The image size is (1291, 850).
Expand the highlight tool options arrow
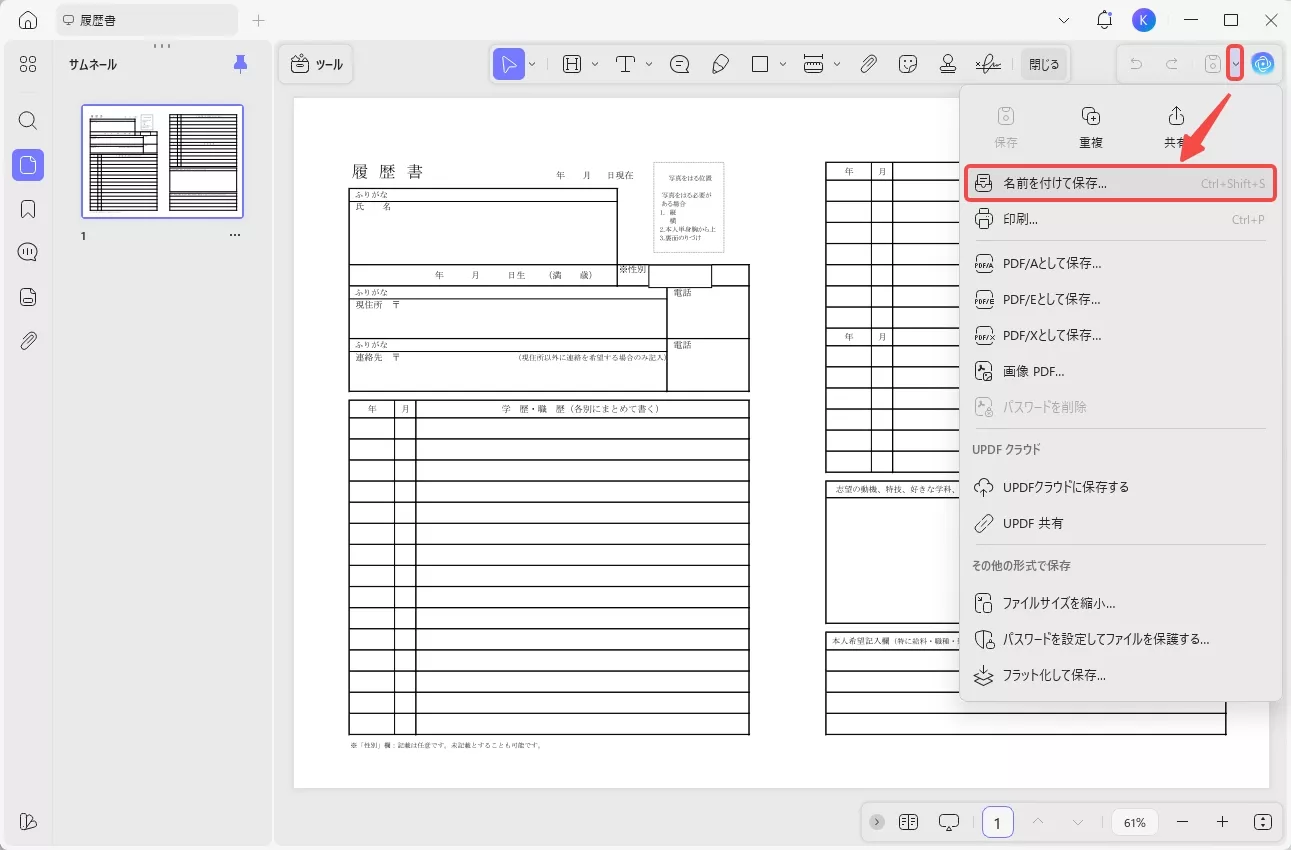(x=595, y=64)
